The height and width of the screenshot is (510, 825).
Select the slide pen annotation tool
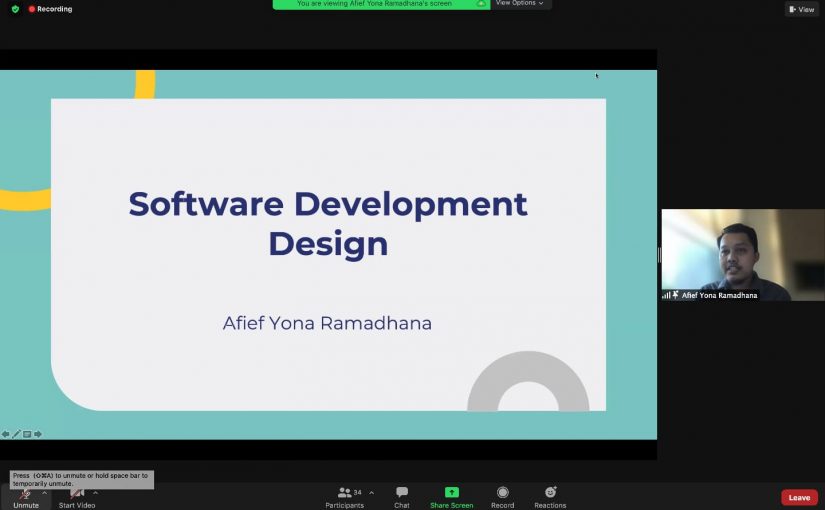coord(16,434)
